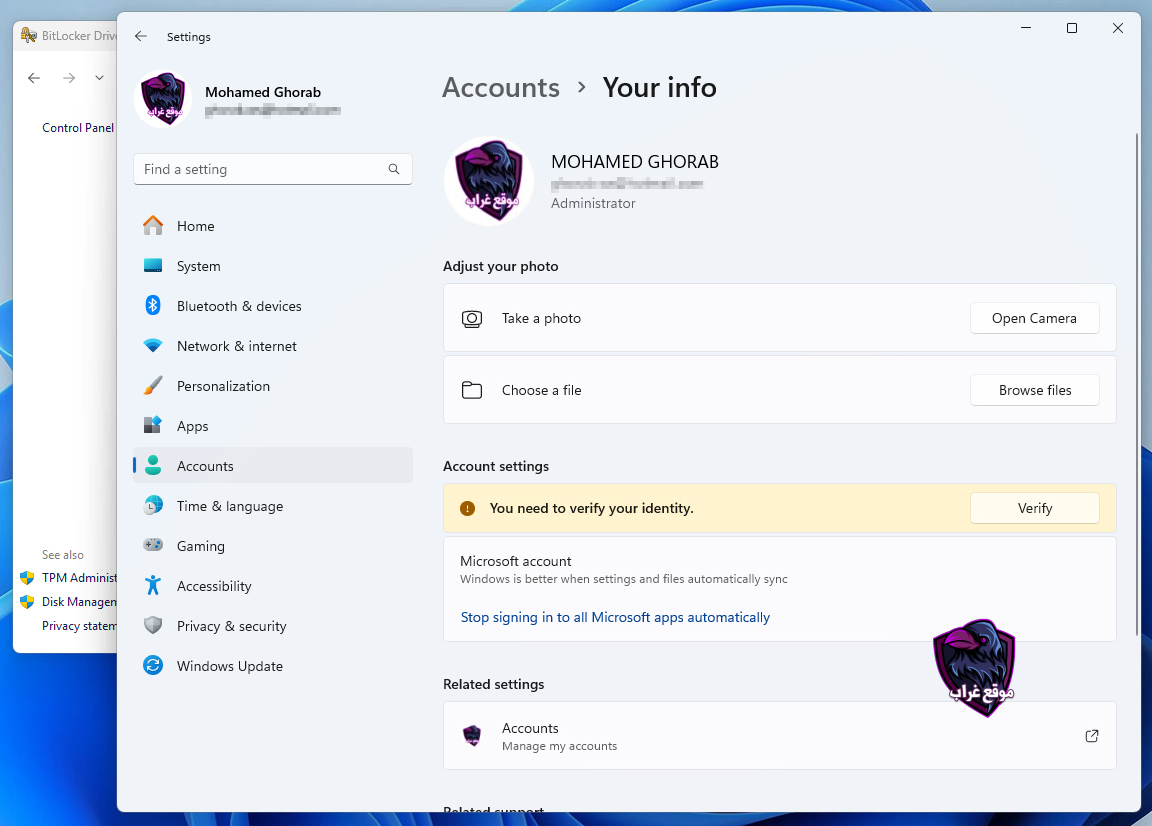Open Windows Update label in sidebar

pyautogui.click(x=229, y=666)
